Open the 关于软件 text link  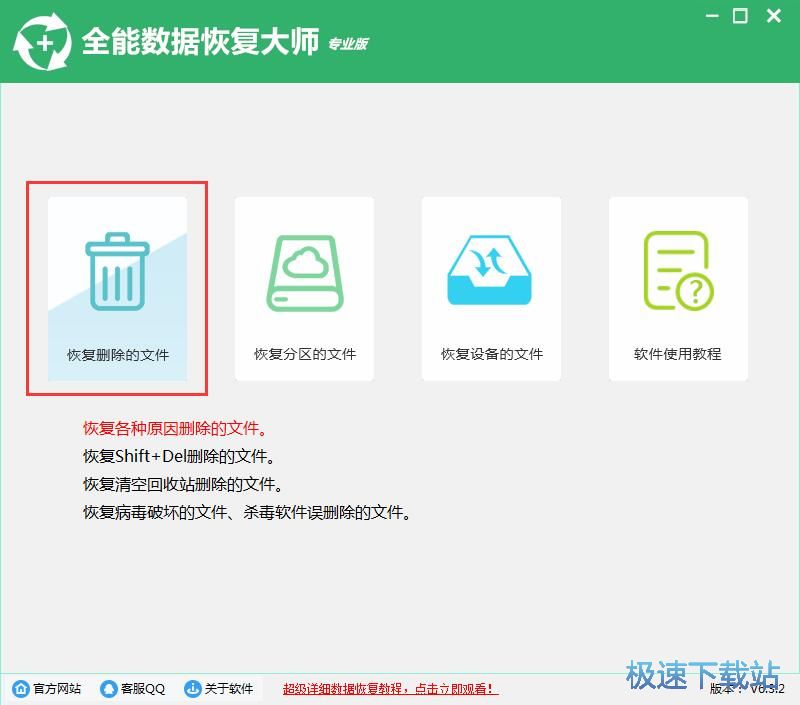point(229,689)
